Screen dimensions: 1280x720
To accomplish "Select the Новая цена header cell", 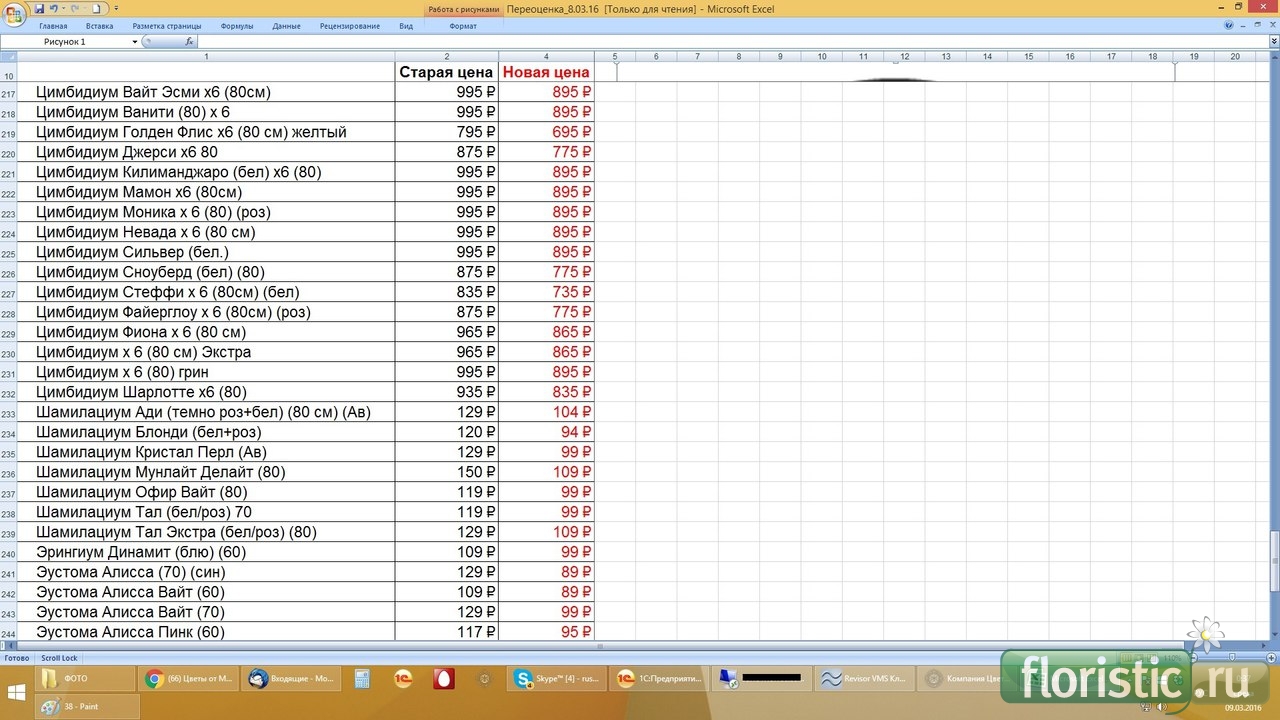I will [546, 72].
